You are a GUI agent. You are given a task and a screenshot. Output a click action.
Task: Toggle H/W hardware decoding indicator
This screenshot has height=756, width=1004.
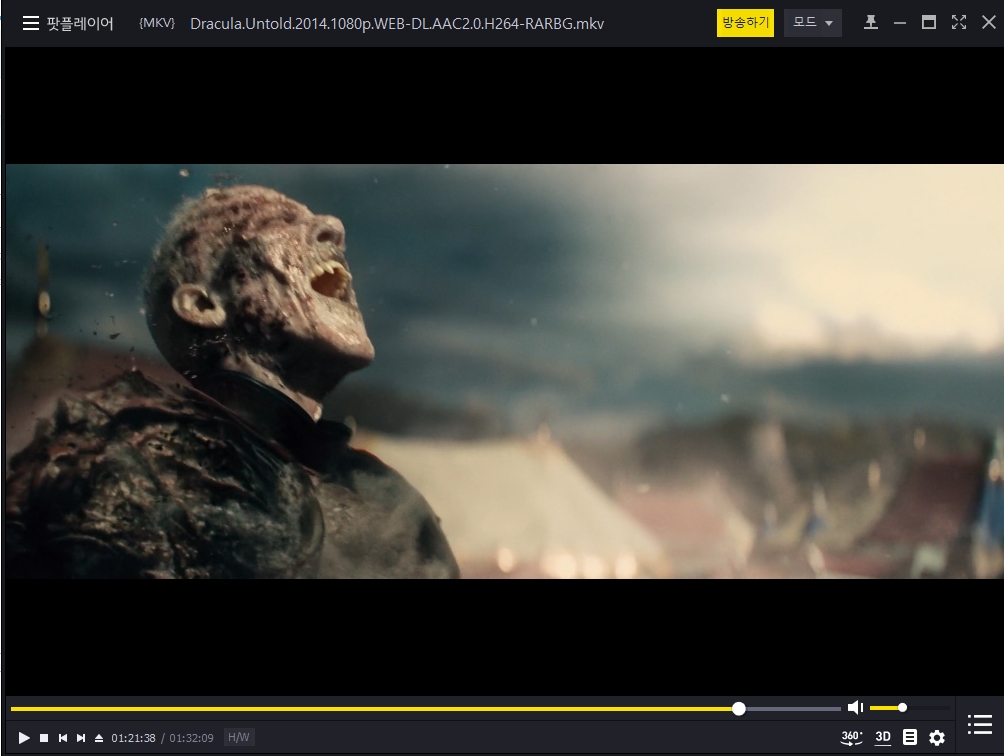click(239, 737)
